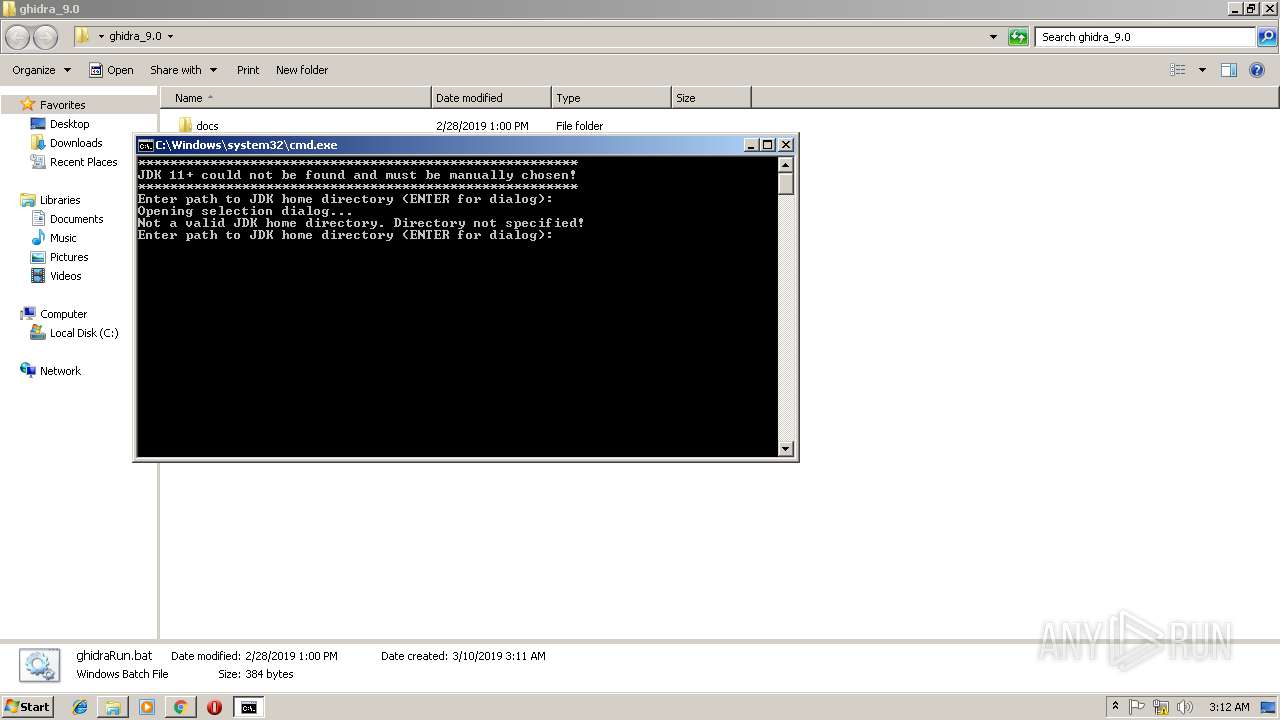
Task: Click the ghidra_9.0 breadcrumb segment
Action: point(135,37)
